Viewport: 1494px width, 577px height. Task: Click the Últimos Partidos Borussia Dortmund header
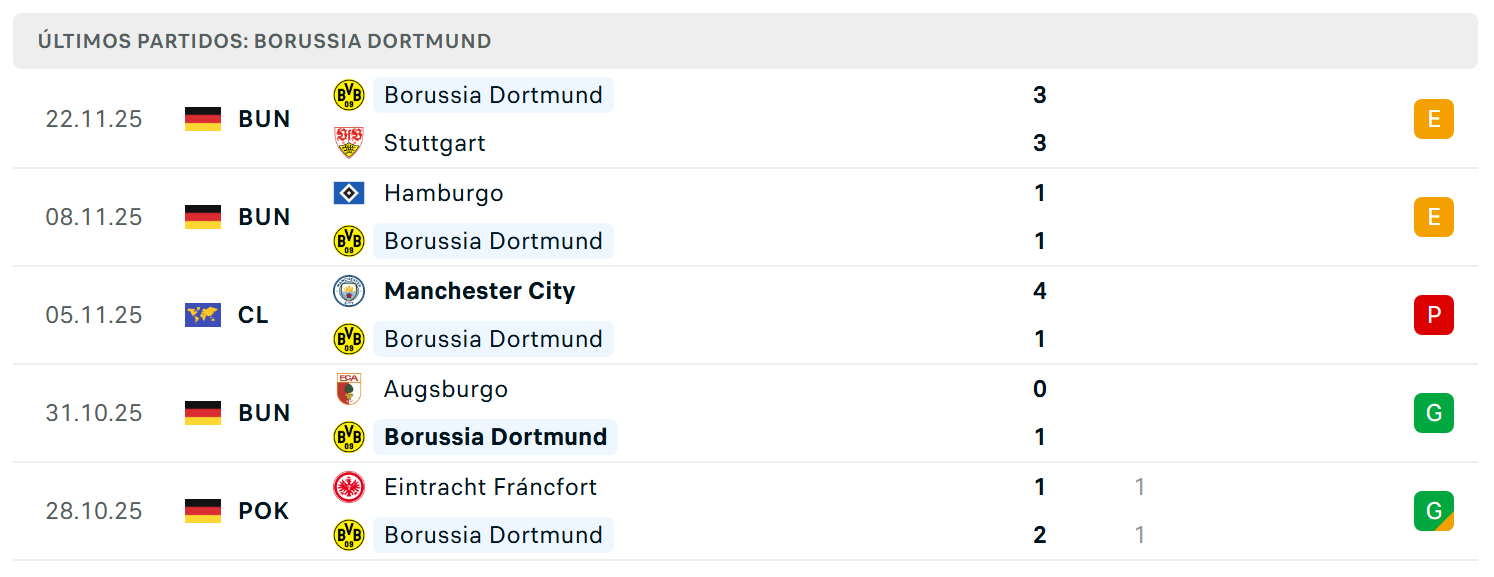265,41
